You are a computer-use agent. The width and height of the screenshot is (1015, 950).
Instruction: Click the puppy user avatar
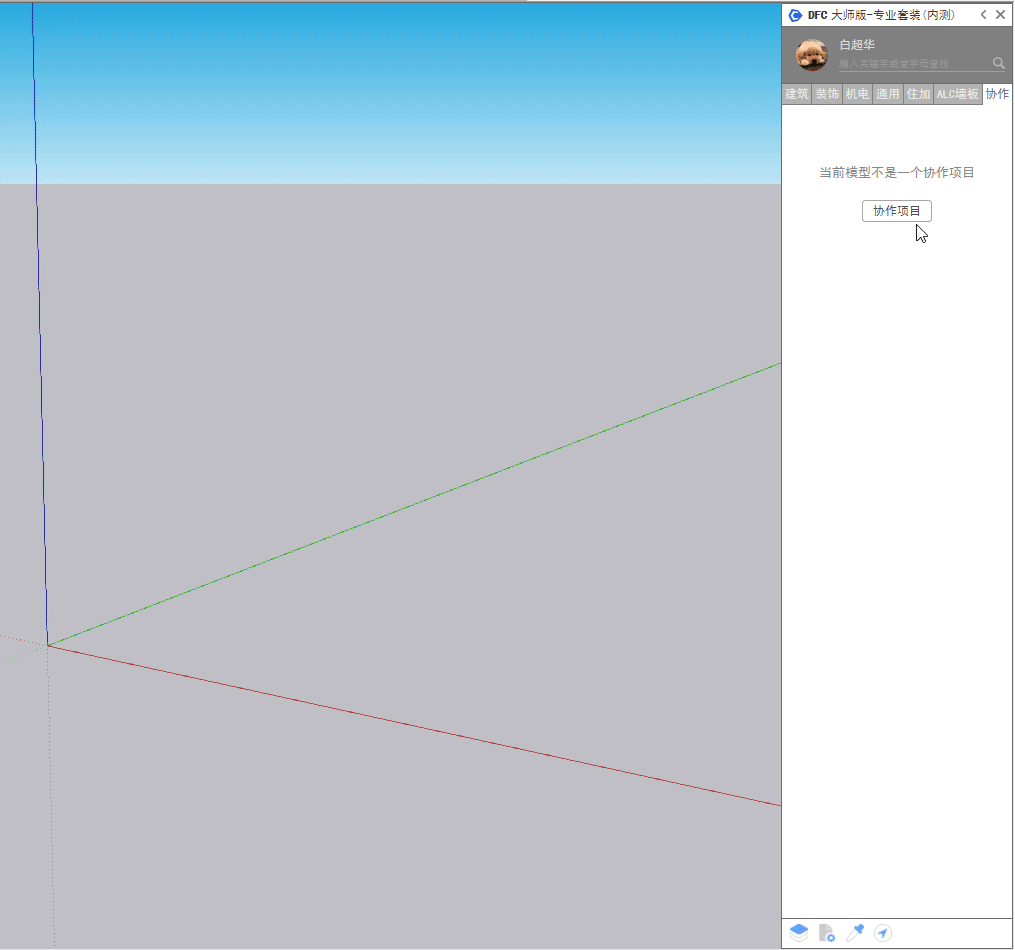(x=812, y=55)
